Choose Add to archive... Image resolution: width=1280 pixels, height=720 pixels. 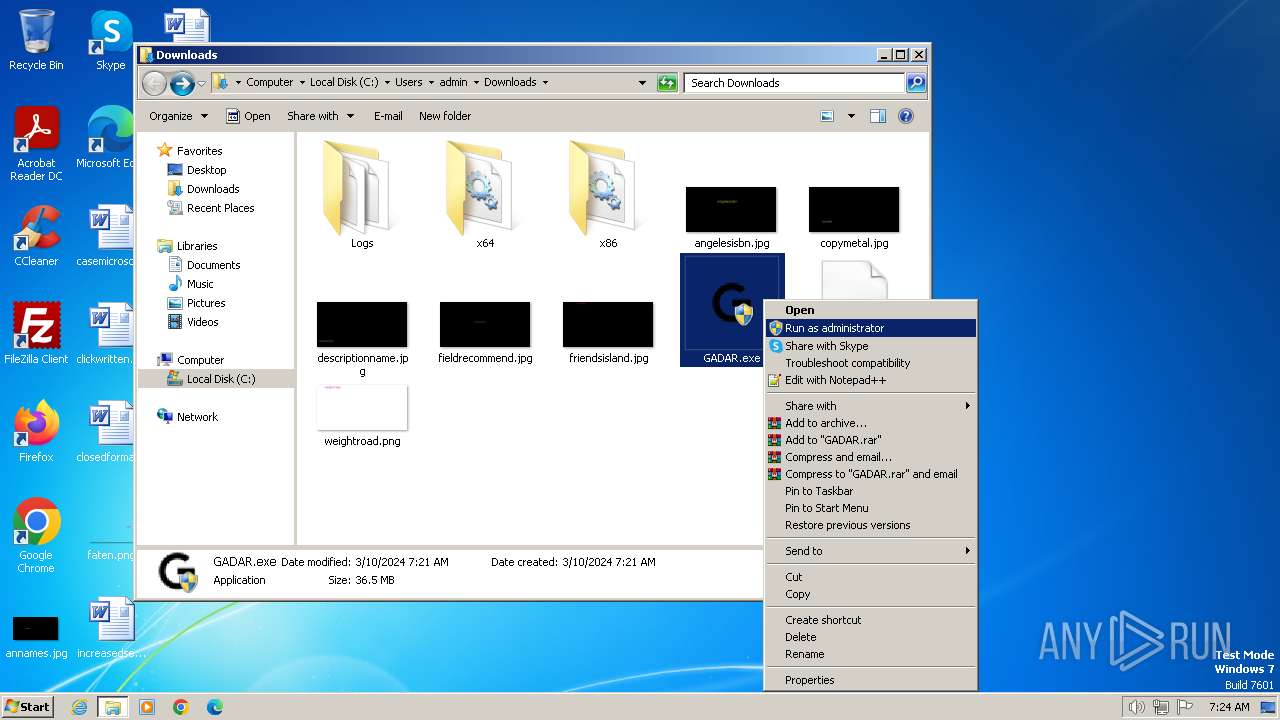871,423
